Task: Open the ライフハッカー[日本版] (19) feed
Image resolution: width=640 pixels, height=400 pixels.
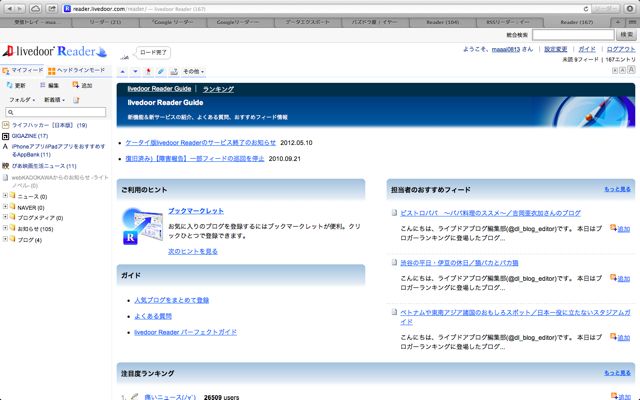Action: click(x=49, y=125)
